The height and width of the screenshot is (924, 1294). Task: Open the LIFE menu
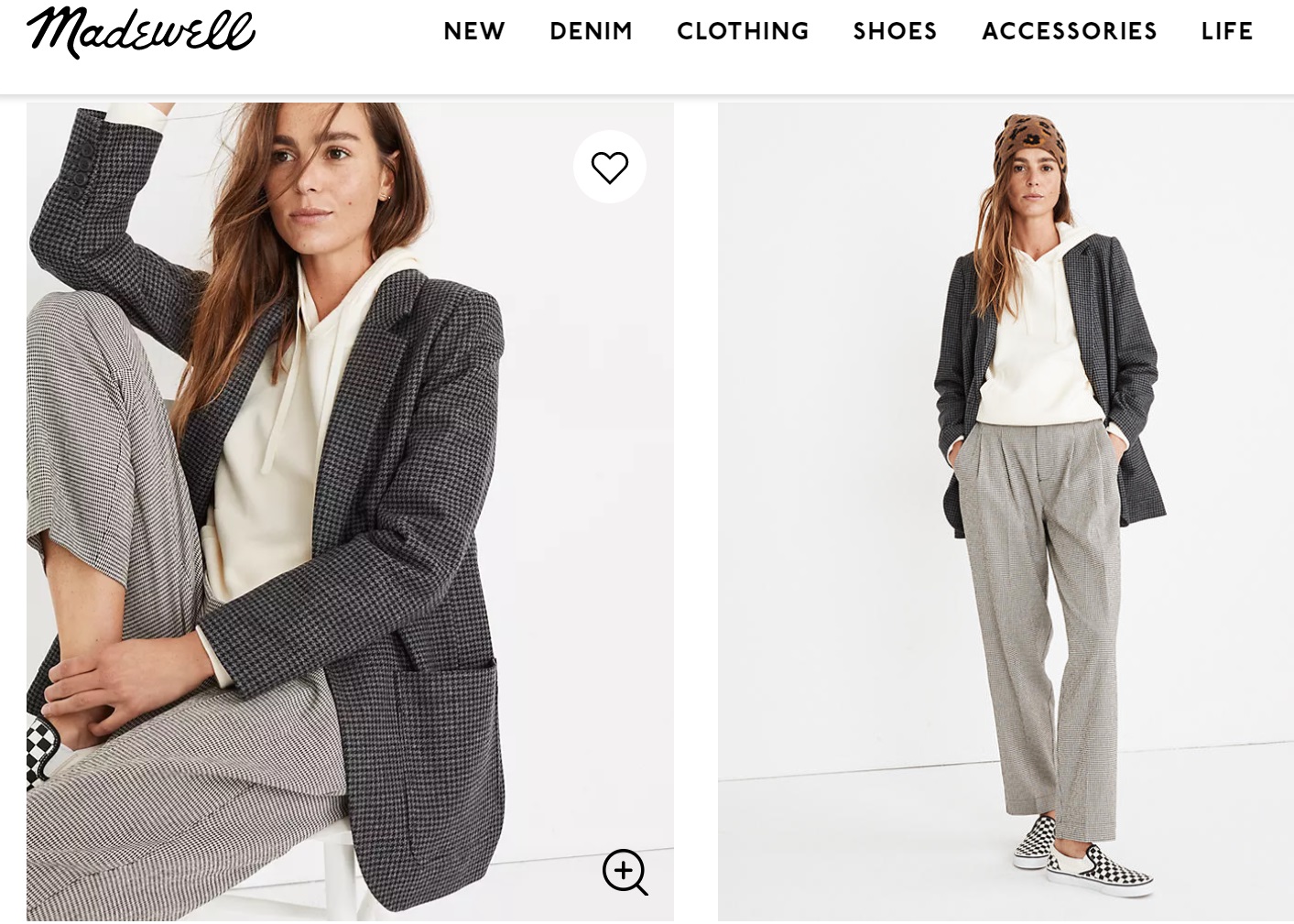[x=1226, y=31]
